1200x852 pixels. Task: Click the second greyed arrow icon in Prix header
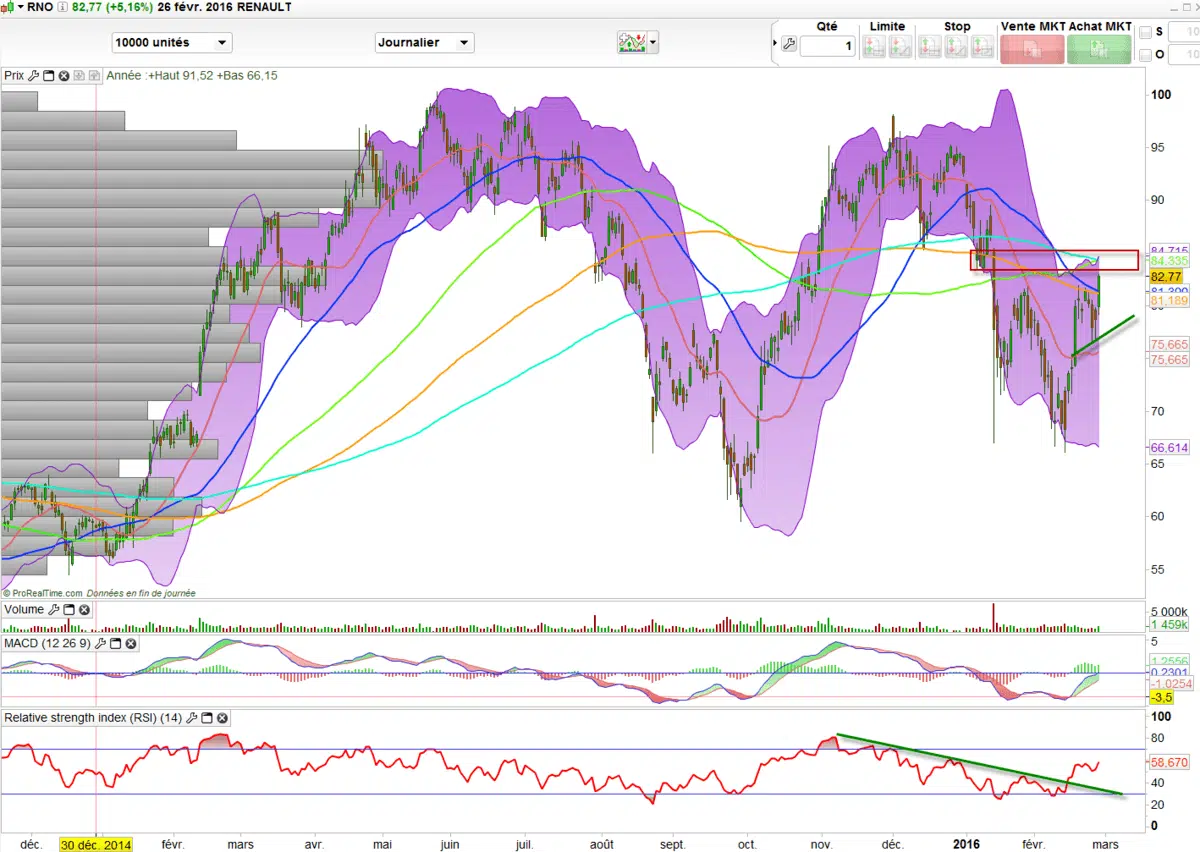click(94, 76)
